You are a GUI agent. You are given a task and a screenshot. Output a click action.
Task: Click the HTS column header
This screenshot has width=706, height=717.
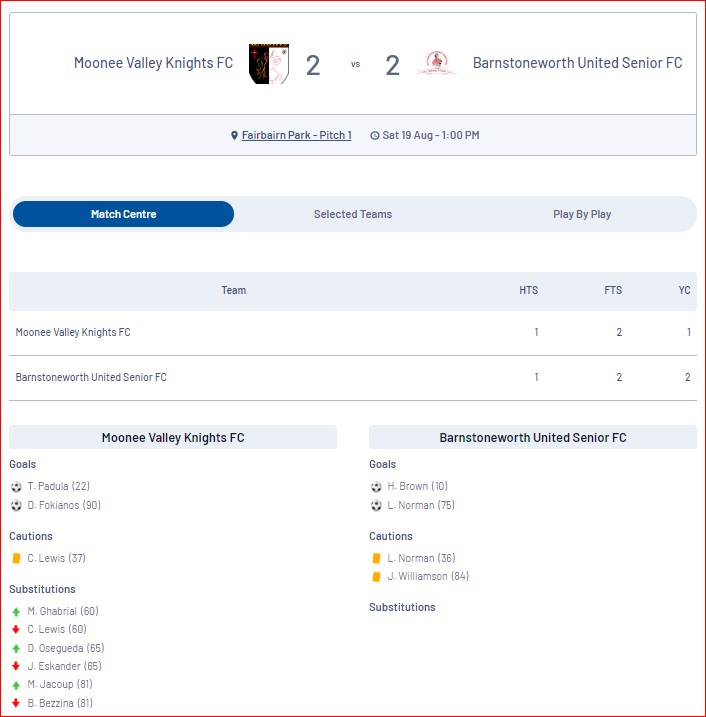(529, 290)
